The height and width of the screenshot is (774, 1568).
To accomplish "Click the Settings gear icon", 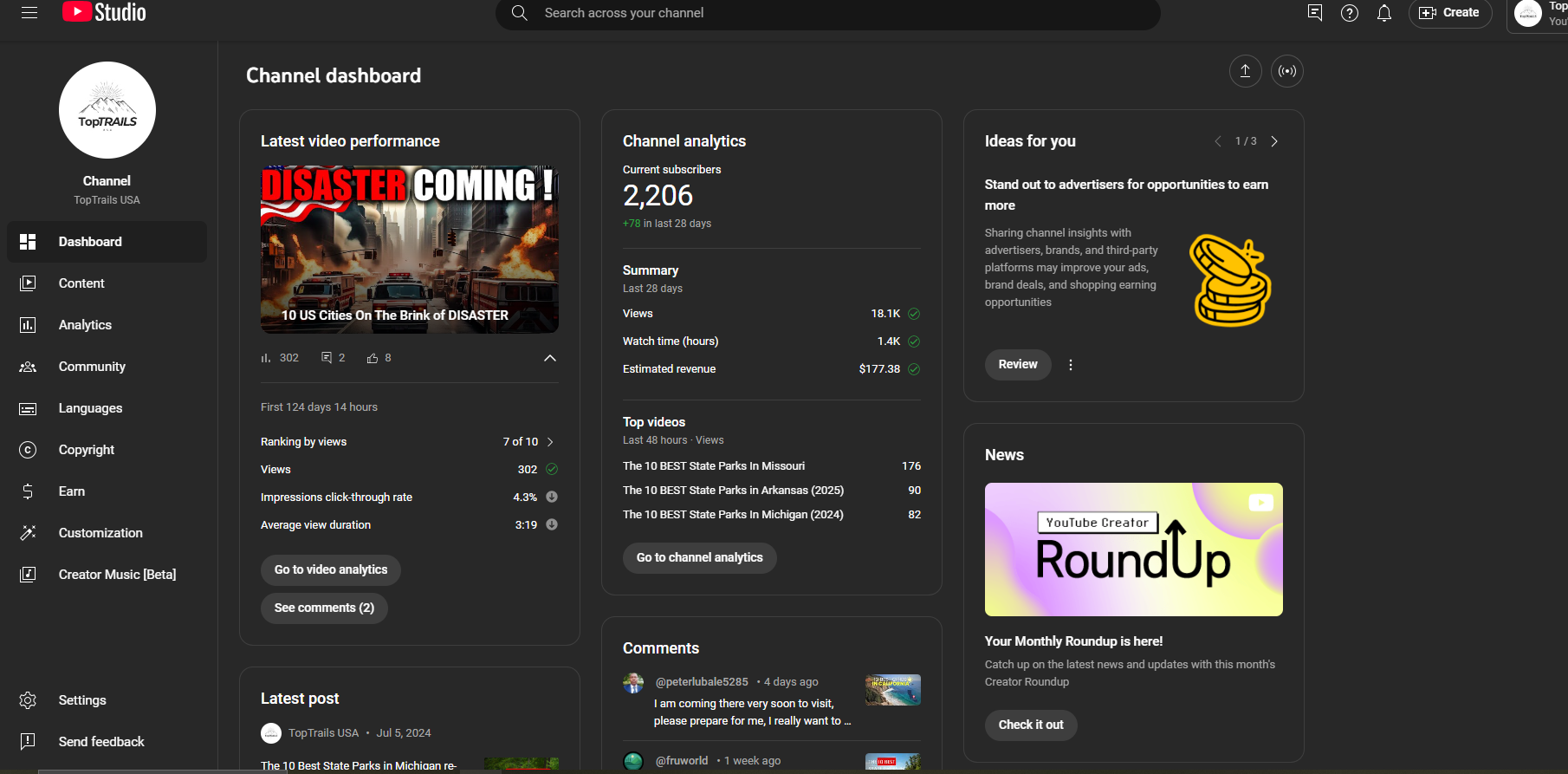I will tap(28, 700).
